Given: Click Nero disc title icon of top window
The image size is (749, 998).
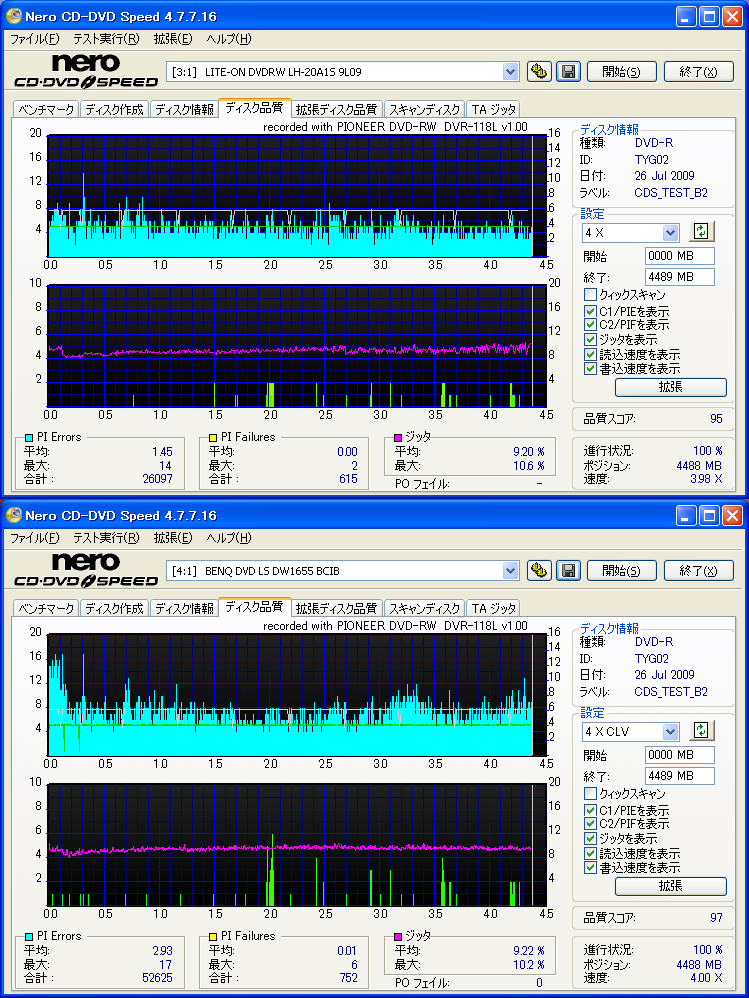Looking at the screenshot, I should click(13, 16).
